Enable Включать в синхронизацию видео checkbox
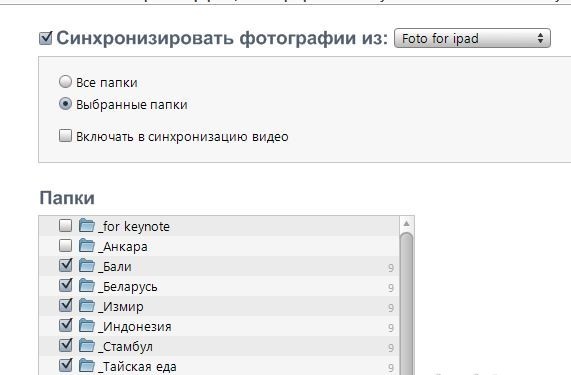The image size is (571, 375). coord(65,136)
